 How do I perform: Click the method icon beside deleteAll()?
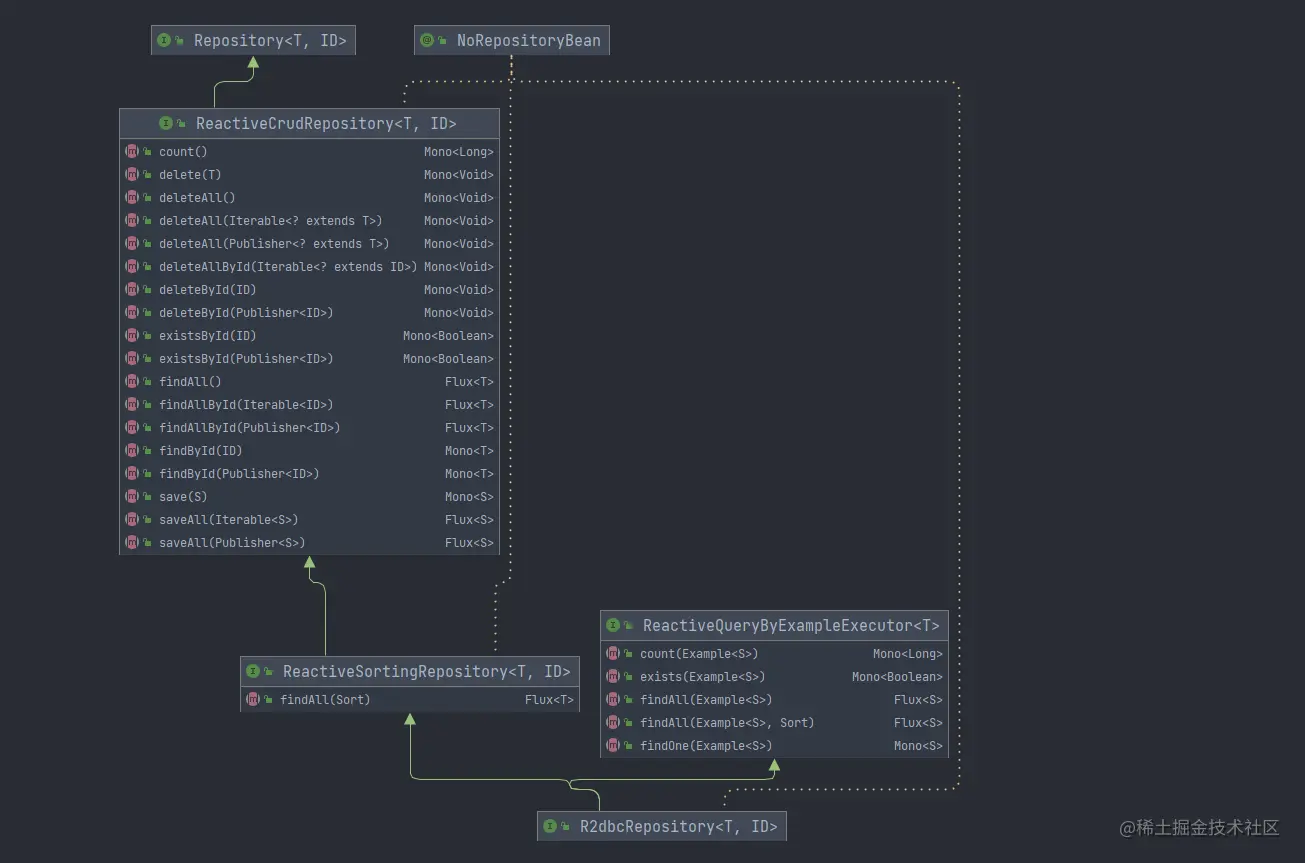tap(132, 198)
